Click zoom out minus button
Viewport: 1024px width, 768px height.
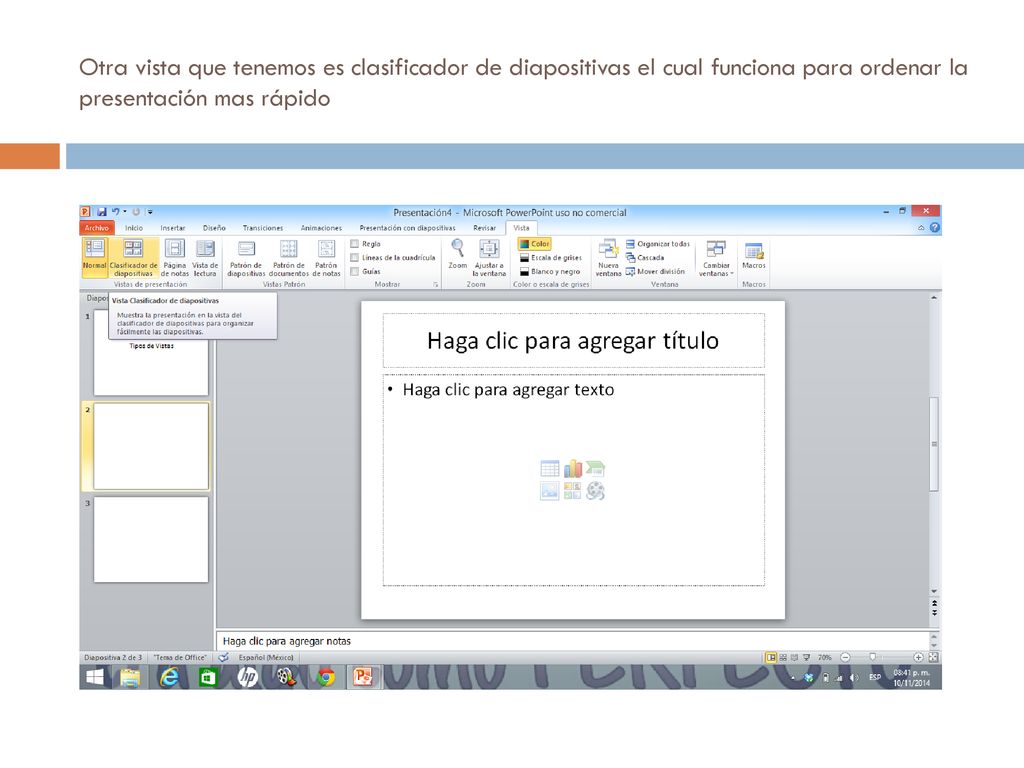pyautogui.click(x=845, y=658)
